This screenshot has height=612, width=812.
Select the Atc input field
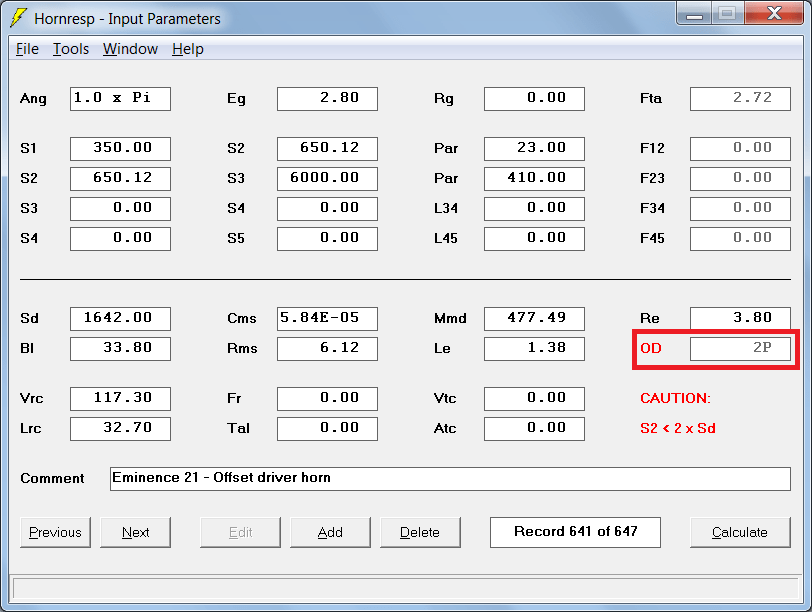click(534, 429)
